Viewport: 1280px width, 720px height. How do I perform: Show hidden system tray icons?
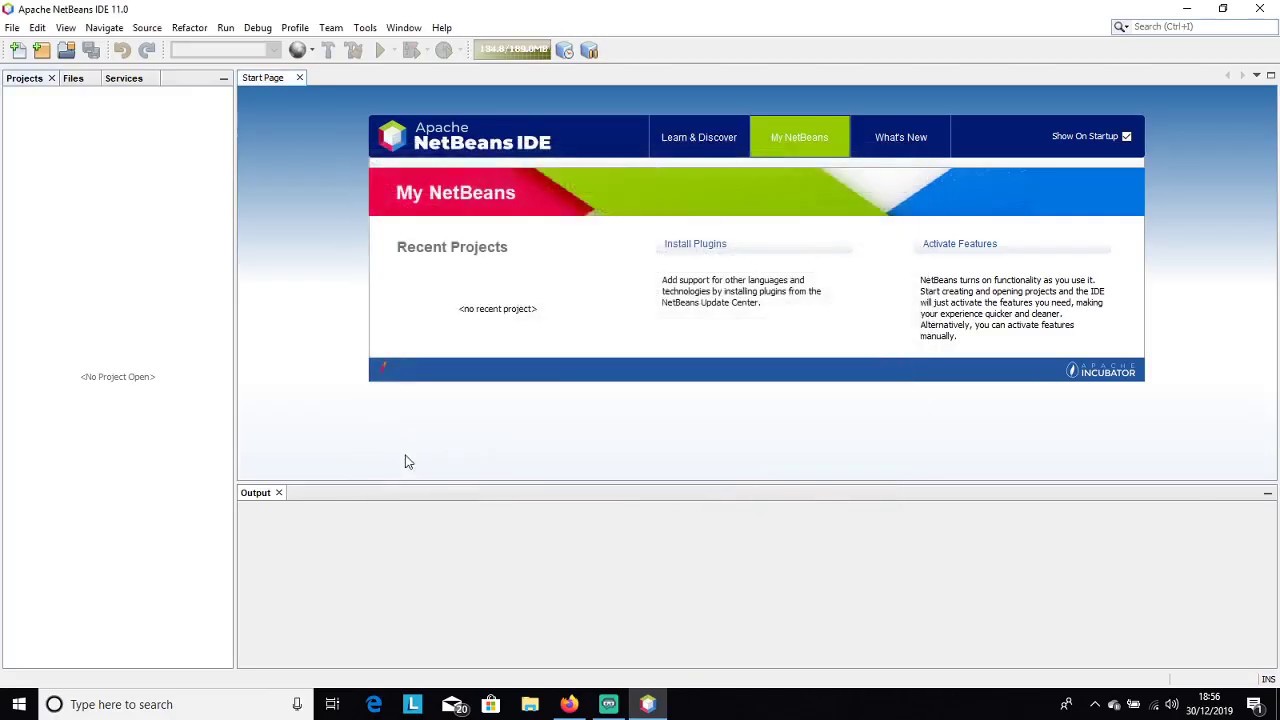[x=1094, y=704]
